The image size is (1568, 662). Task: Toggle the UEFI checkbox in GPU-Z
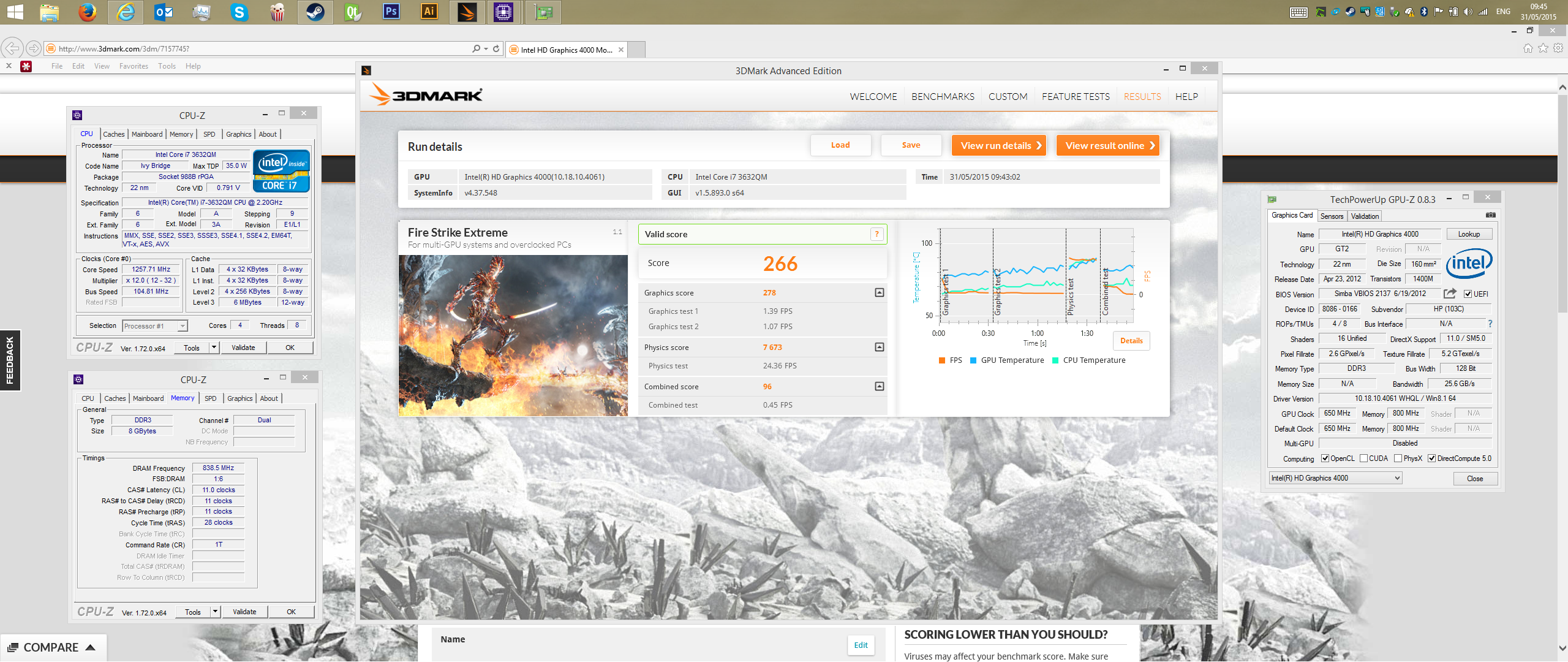point(1468,294)
